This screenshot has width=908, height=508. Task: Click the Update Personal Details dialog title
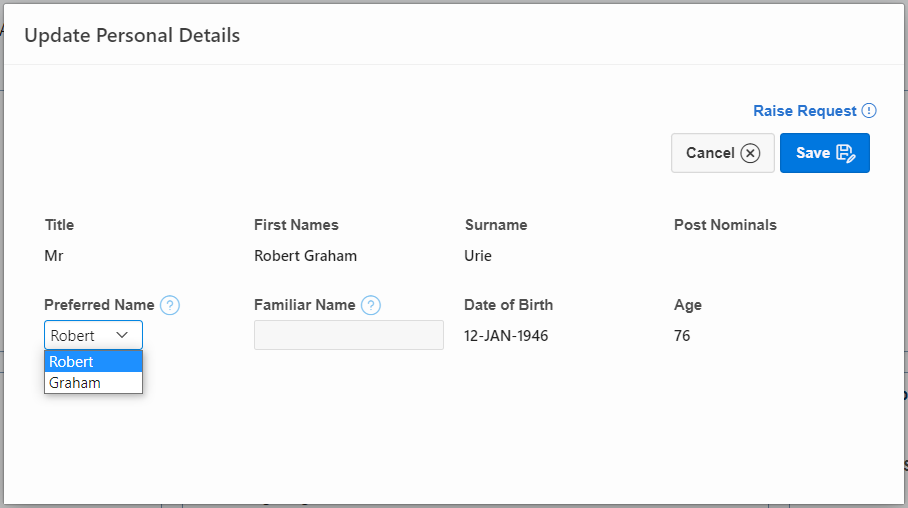pos(132,36)
